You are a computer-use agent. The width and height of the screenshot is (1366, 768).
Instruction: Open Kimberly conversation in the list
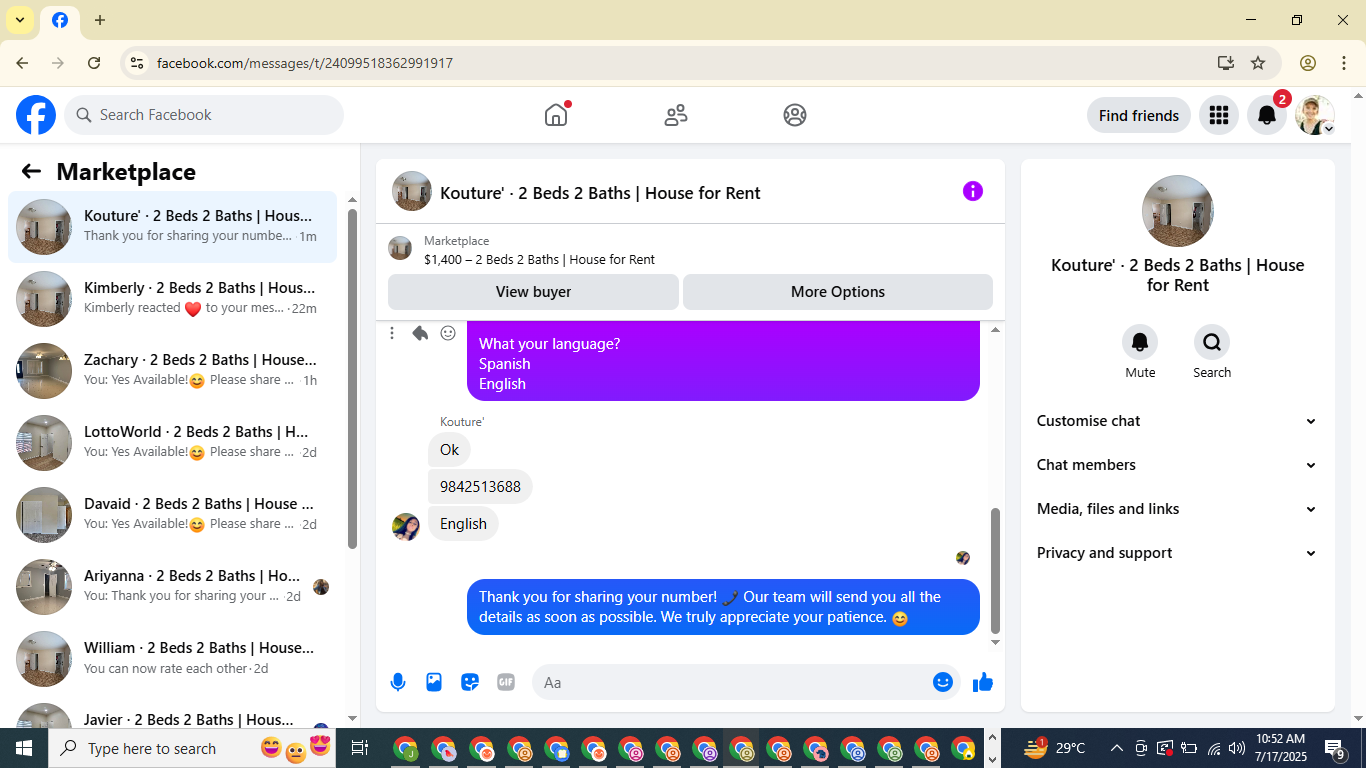coord(173,299)
